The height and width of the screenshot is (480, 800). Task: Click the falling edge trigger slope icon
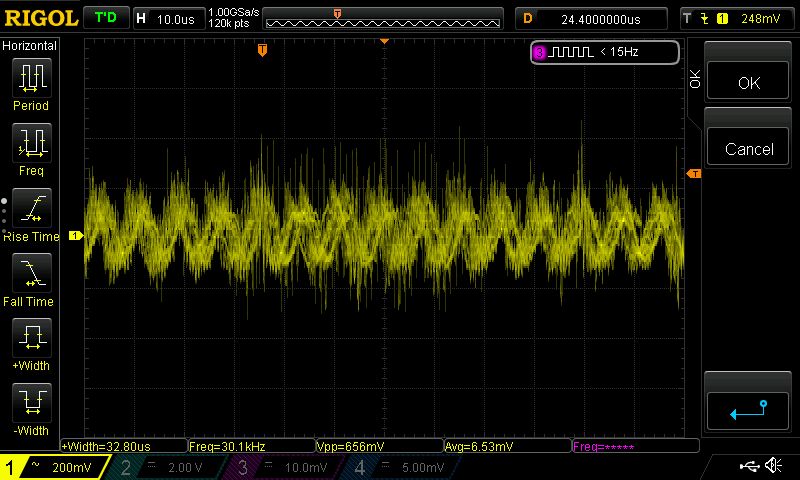click(705, 19)
